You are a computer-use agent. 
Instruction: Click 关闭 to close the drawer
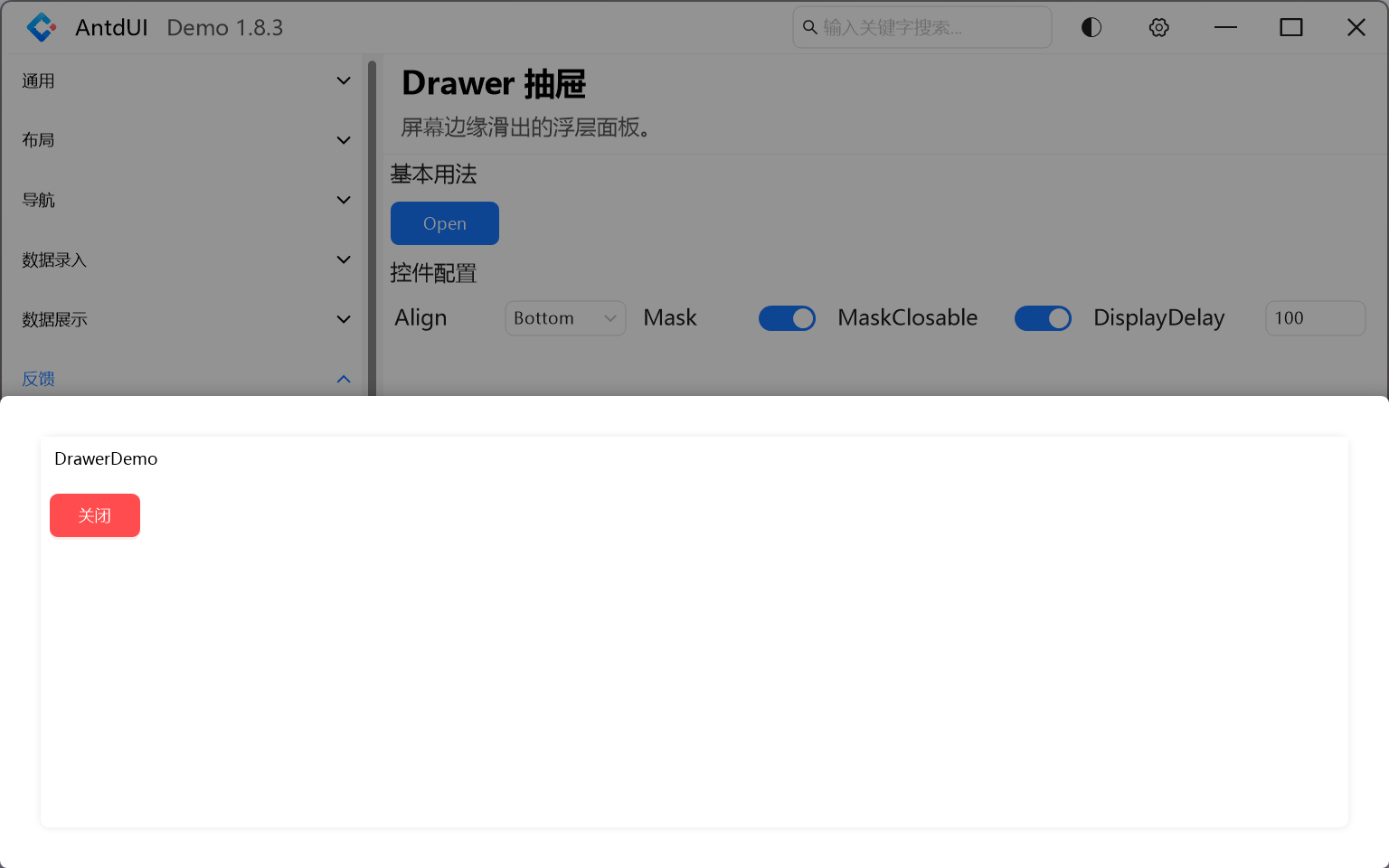[94, 515]
